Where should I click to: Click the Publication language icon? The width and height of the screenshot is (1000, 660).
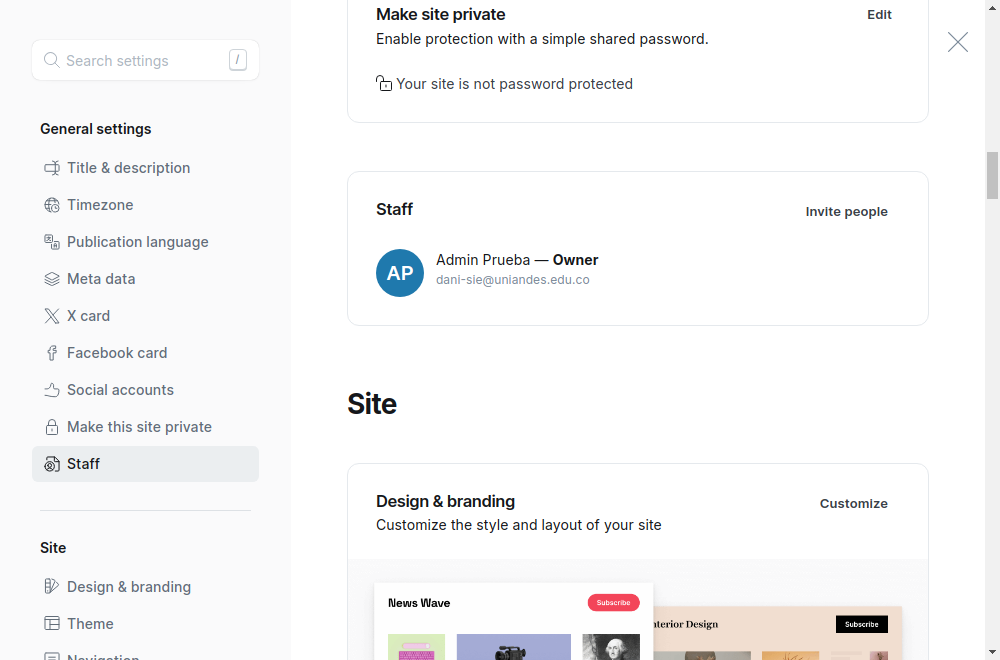(52, 242)
